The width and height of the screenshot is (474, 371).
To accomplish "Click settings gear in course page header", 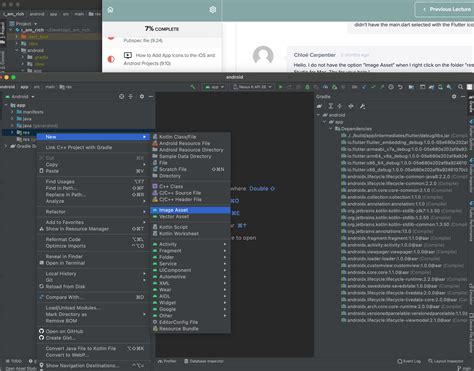I will (x=213, y=10).
